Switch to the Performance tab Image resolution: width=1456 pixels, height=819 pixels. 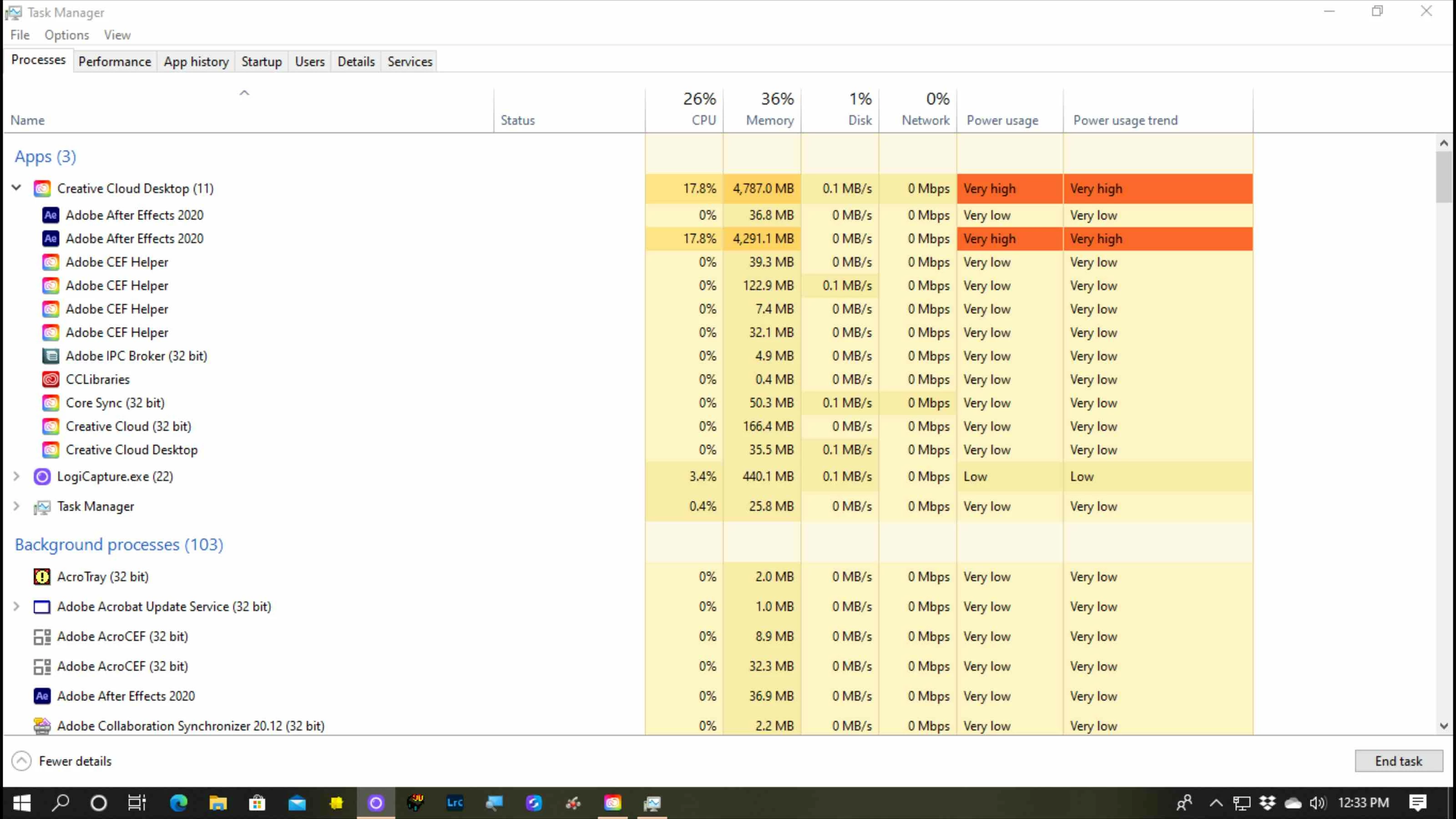click(x=115, y=61)
